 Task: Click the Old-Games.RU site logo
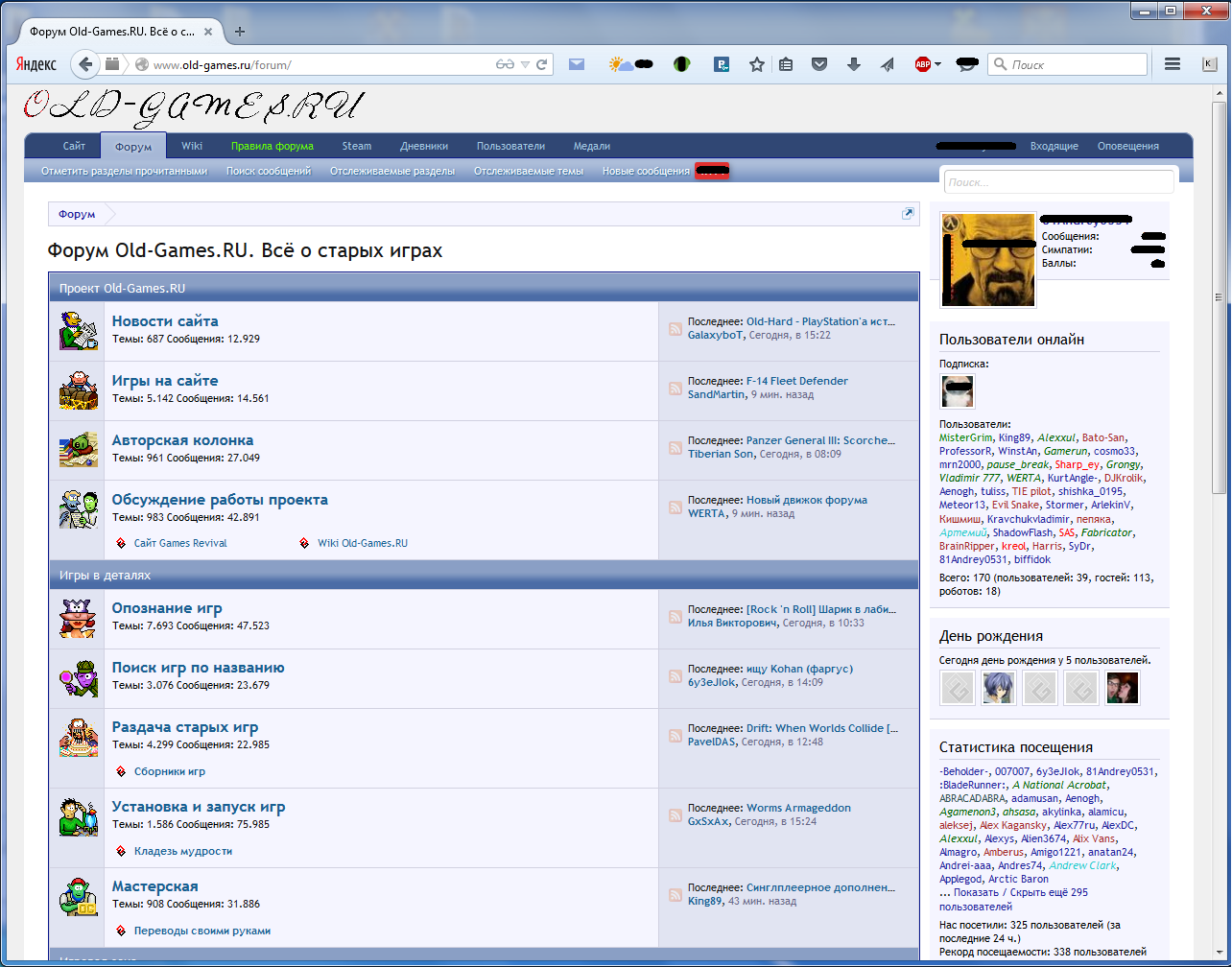pos(195,107)
